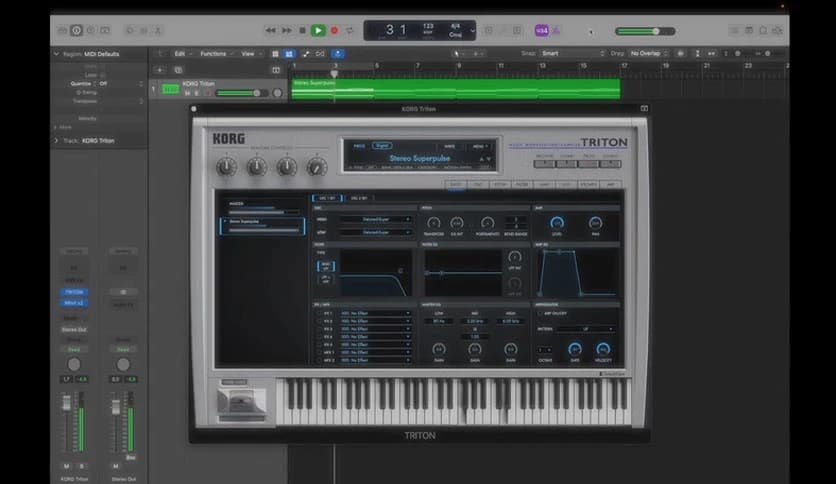836x484 pixels.
Task: Select the Stereo Superpulse timbre in the left list
Action: 262,226
